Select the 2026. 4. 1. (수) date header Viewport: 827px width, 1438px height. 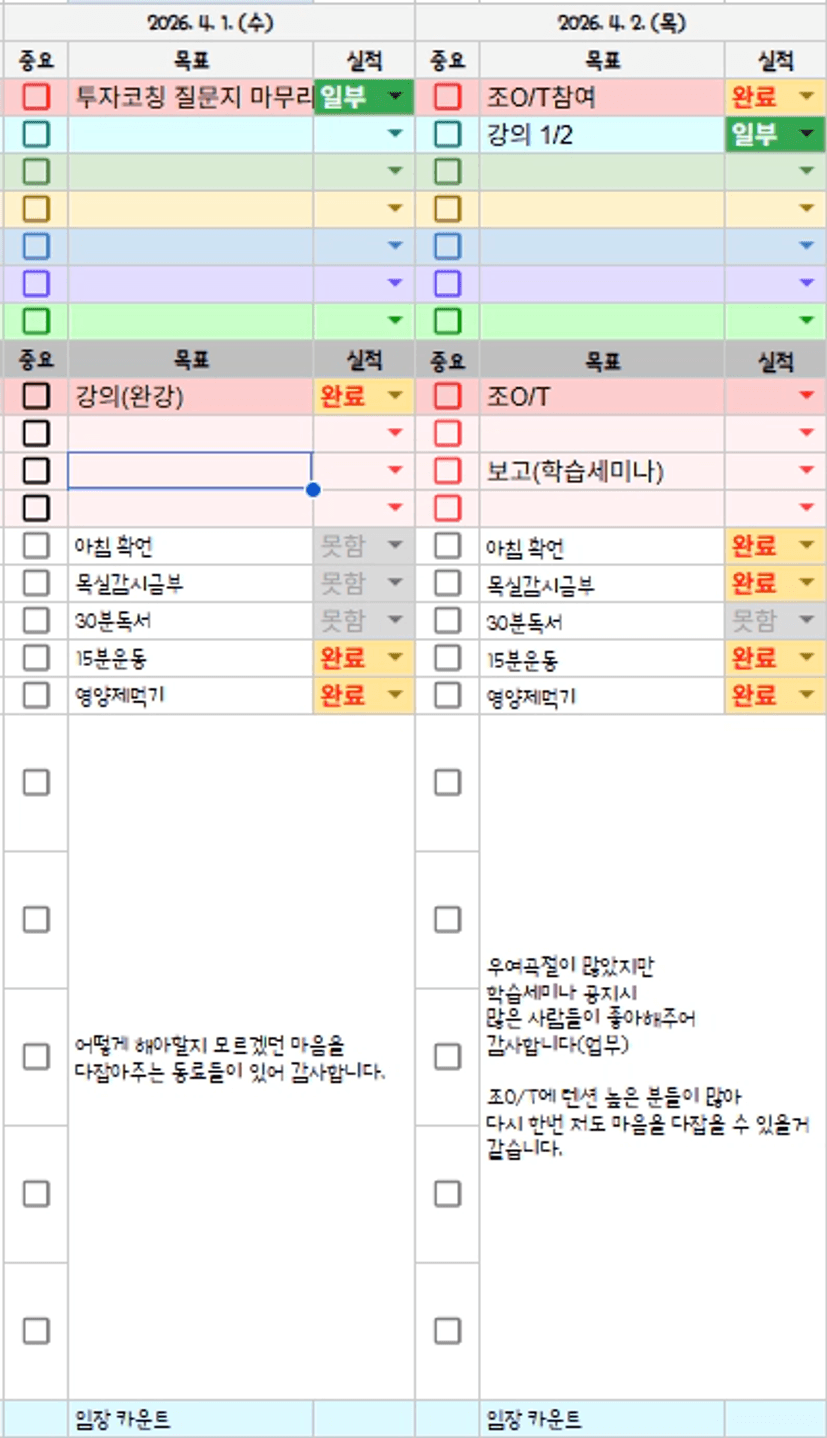pyautogui.click(x=209, y=22)
